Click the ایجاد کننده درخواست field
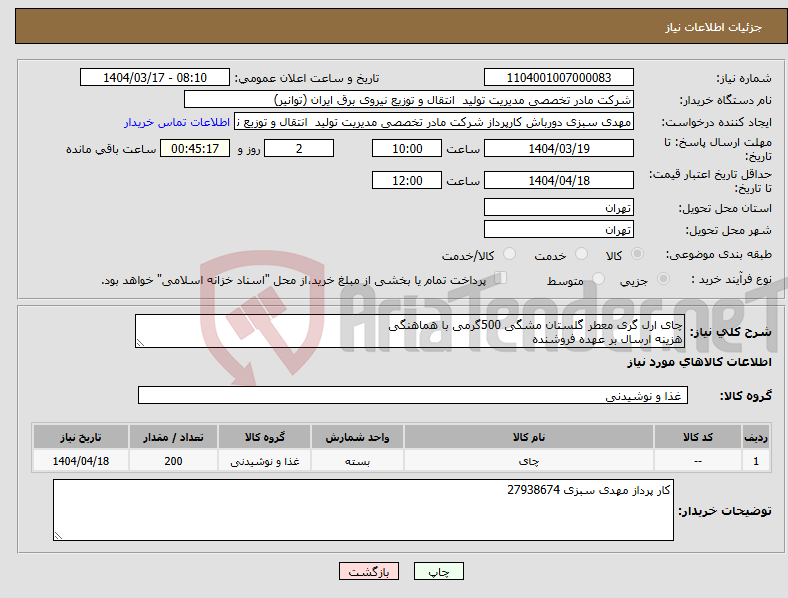 (434, 122)
